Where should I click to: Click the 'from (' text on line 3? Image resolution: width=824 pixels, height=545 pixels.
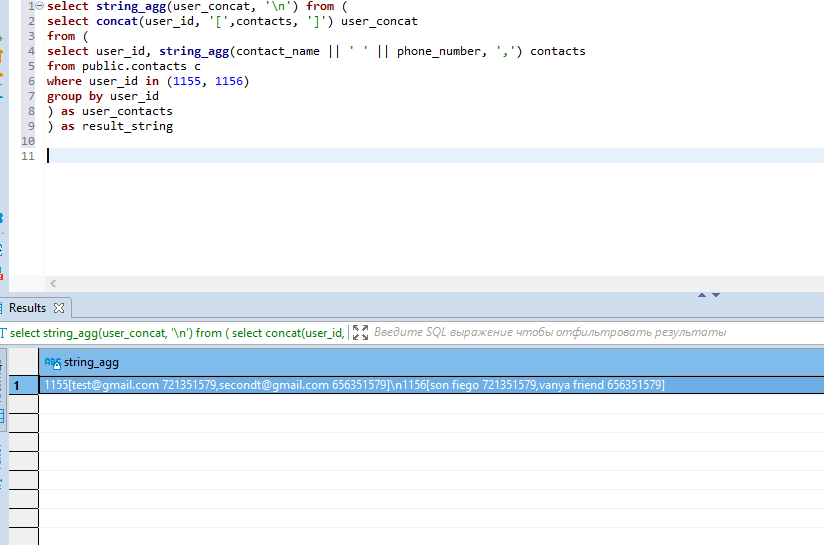[x=67, y=36]
